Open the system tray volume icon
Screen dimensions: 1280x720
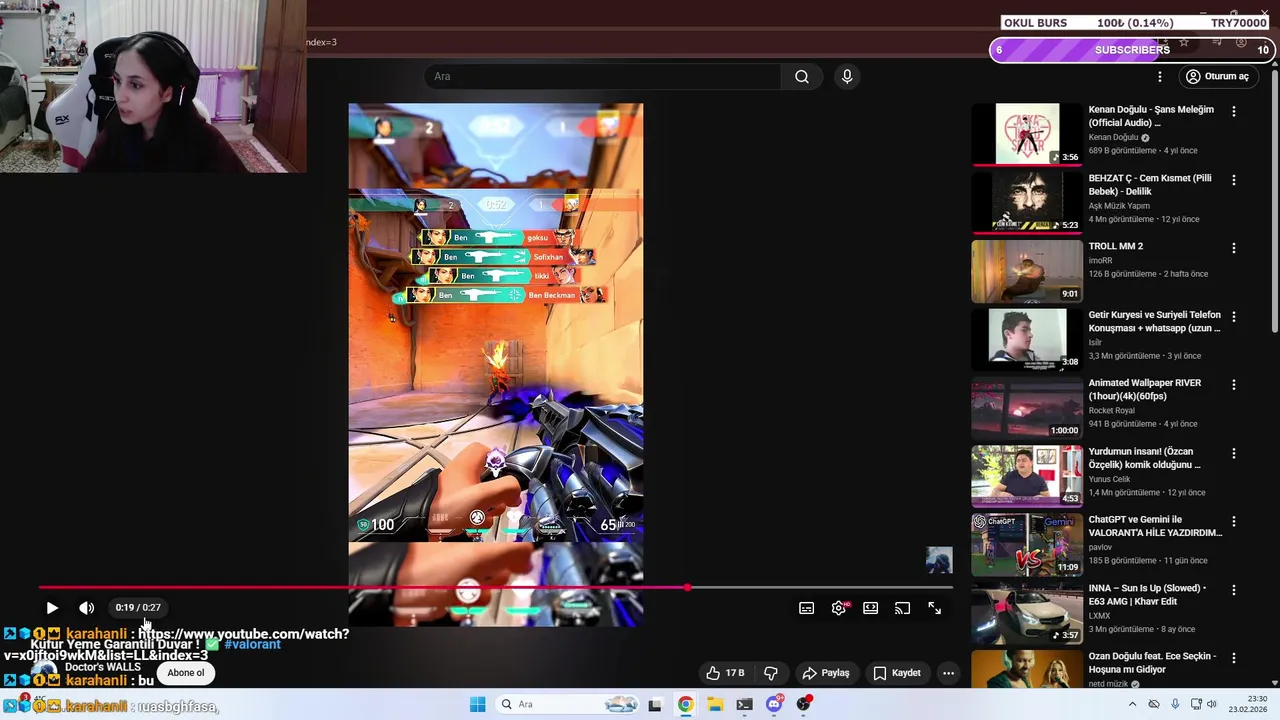(x=1213, y=705)
